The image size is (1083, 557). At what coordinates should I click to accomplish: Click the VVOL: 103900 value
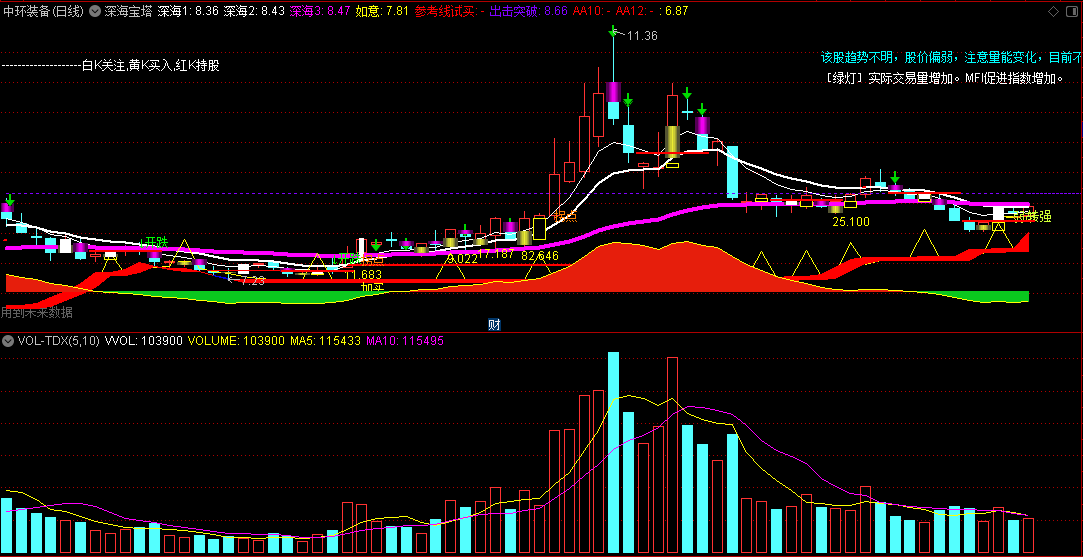click(144, 341)
